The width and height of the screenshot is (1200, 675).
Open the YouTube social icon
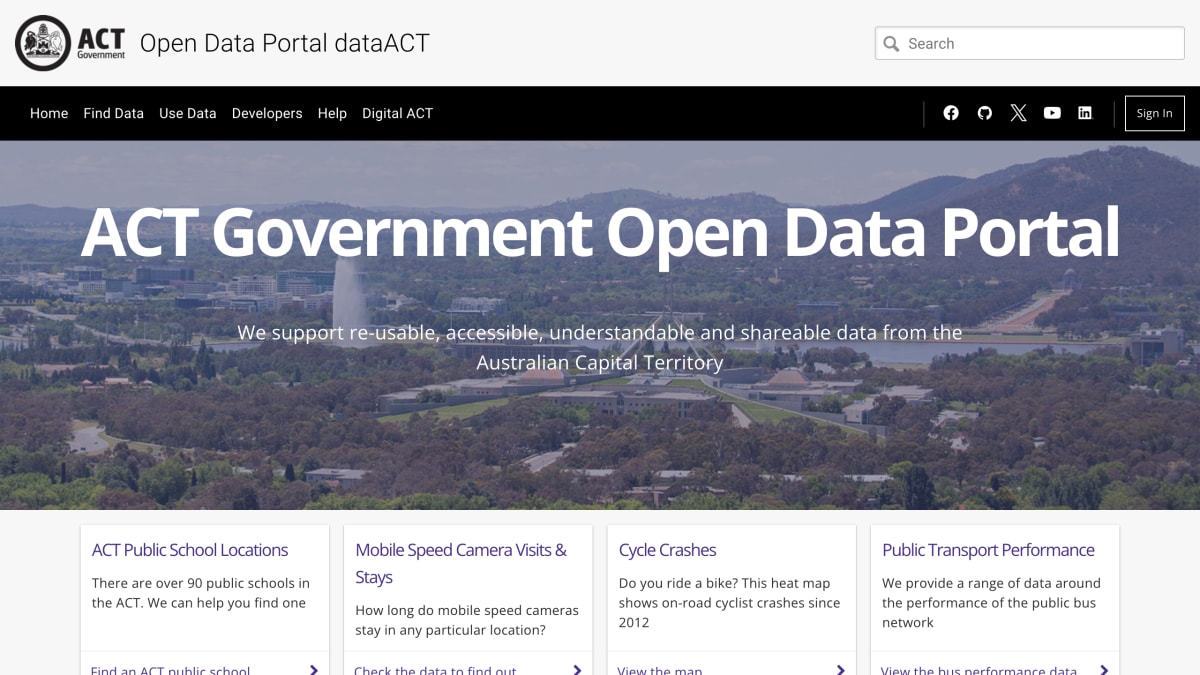pos(1052,113)
